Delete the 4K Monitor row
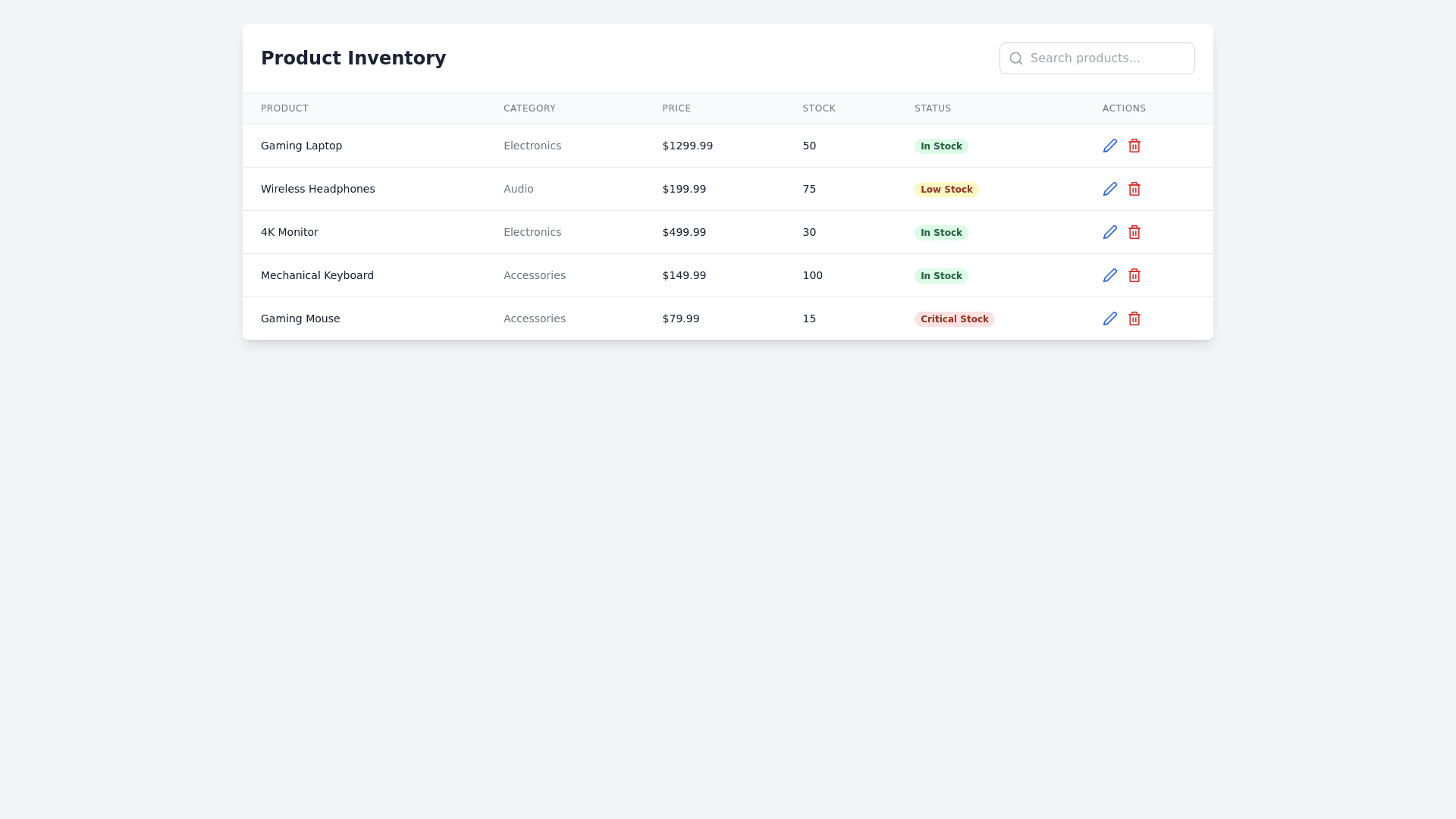This screenshot has height=819, width=1456. coord(1134,232)
